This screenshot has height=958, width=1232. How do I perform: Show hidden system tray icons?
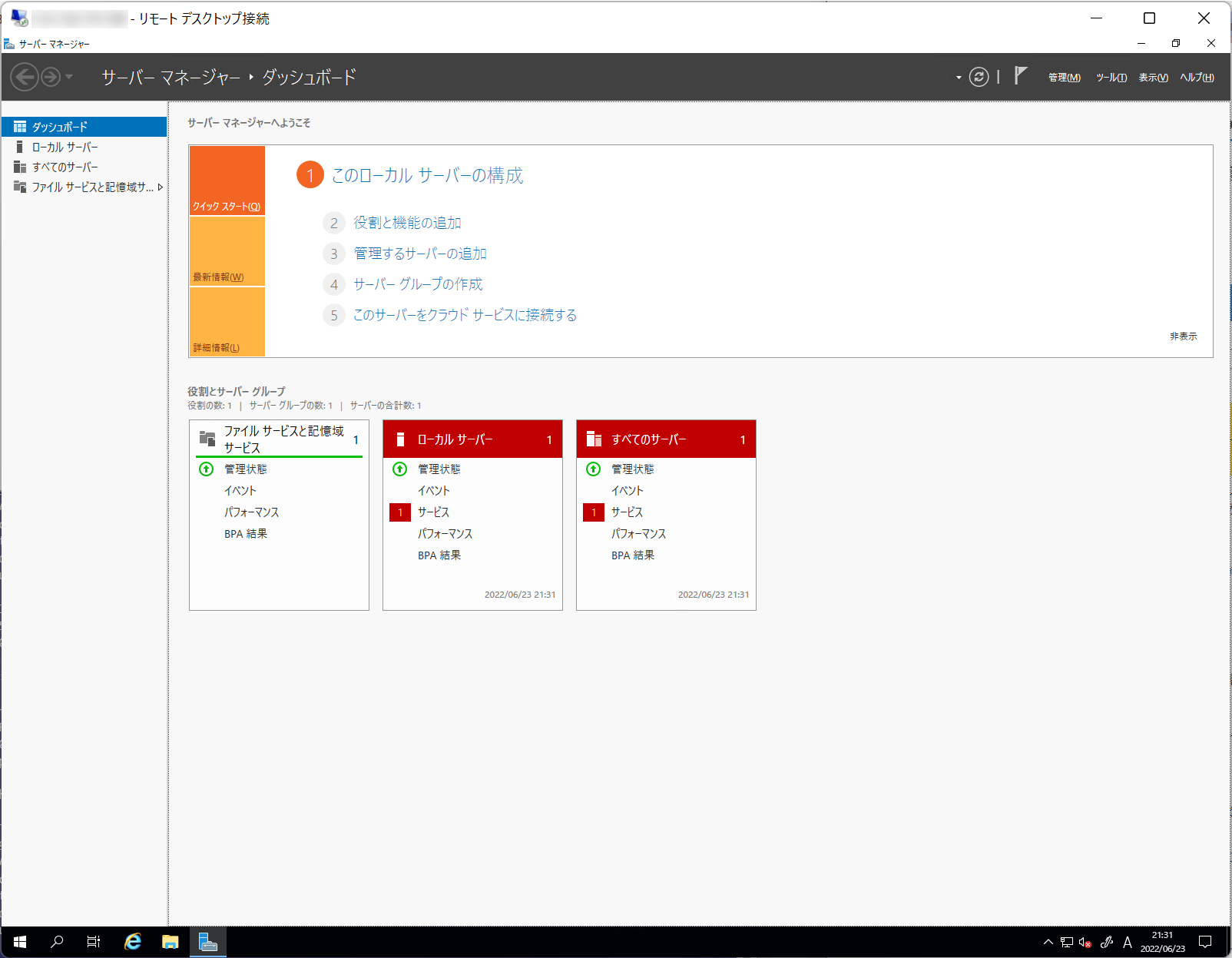tap(1048, 942)
